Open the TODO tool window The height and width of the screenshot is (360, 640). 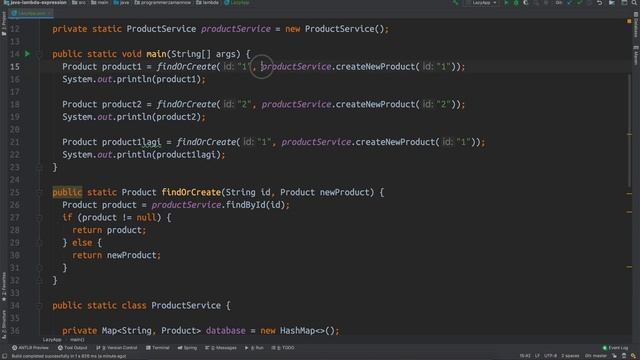pos(283,348)
